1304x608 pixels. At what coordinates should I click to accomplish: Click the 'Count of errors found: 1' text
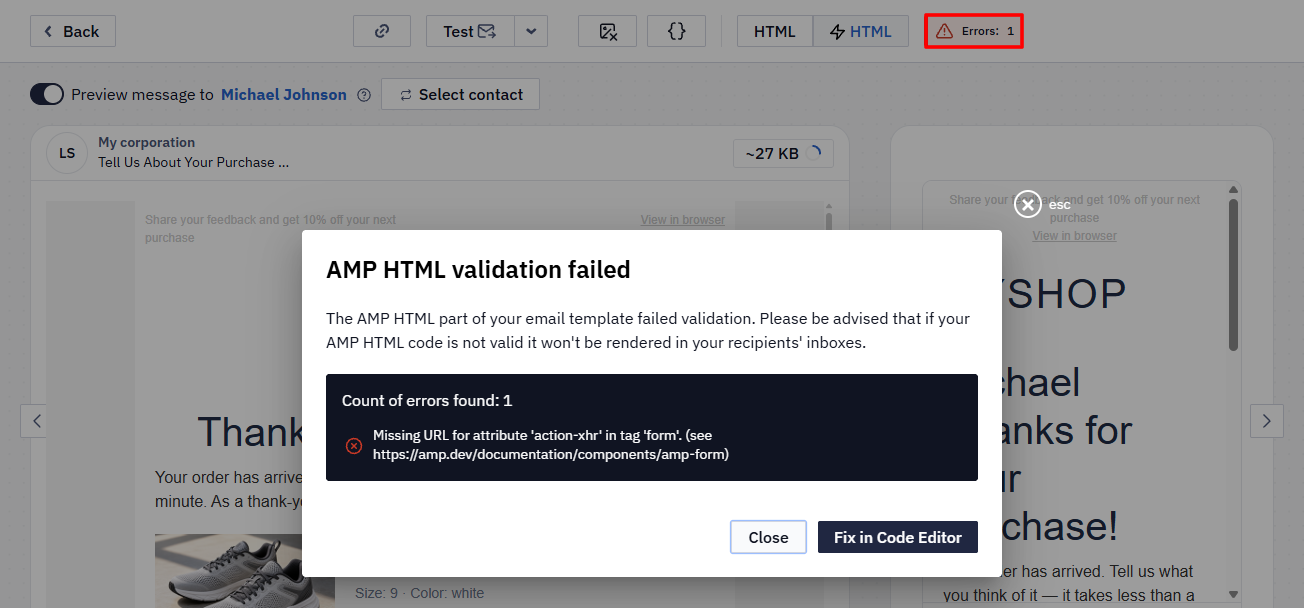pyautogui.click(x=427, y=400)
